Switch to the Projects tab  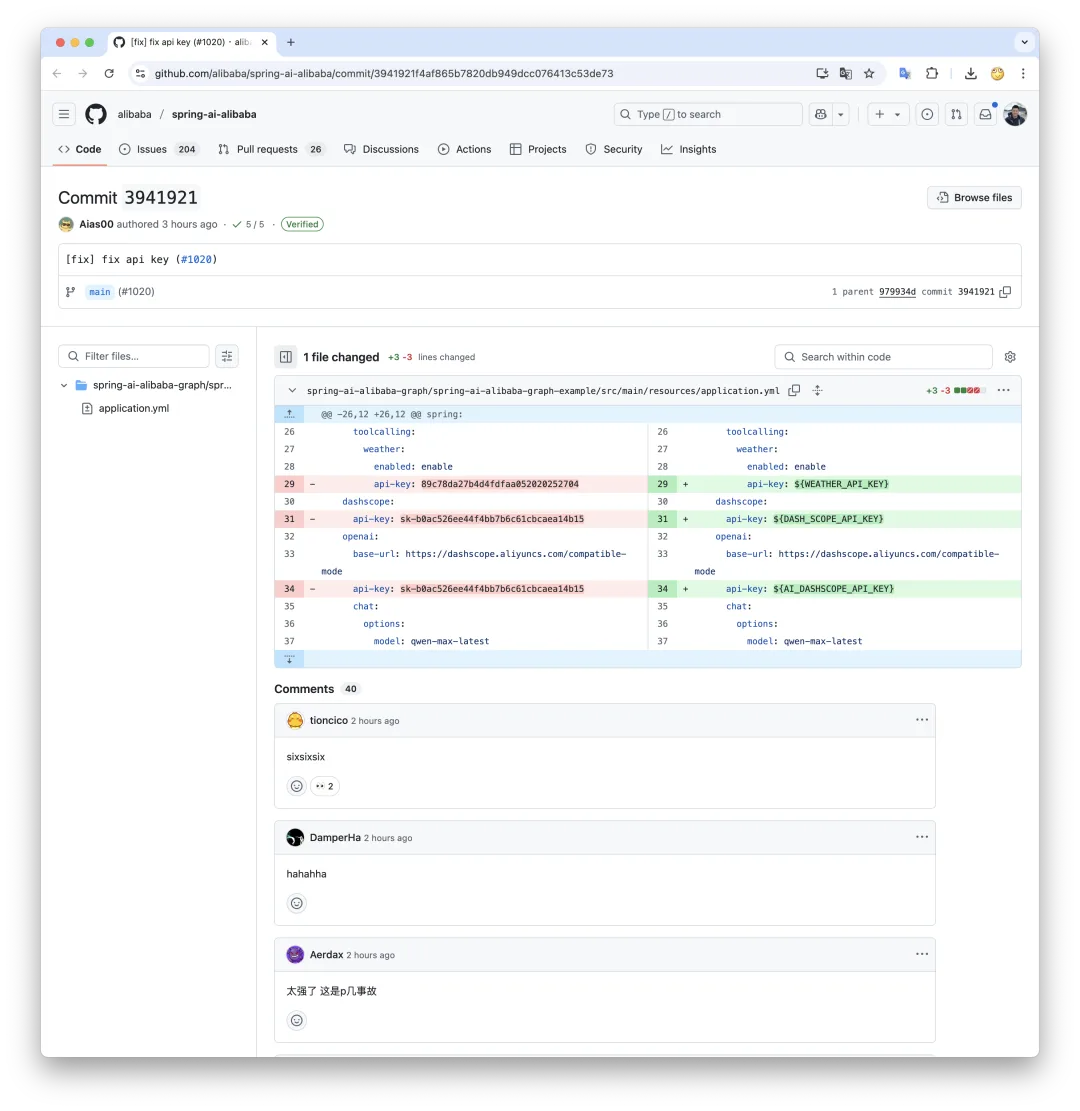[x=538, y=149]
